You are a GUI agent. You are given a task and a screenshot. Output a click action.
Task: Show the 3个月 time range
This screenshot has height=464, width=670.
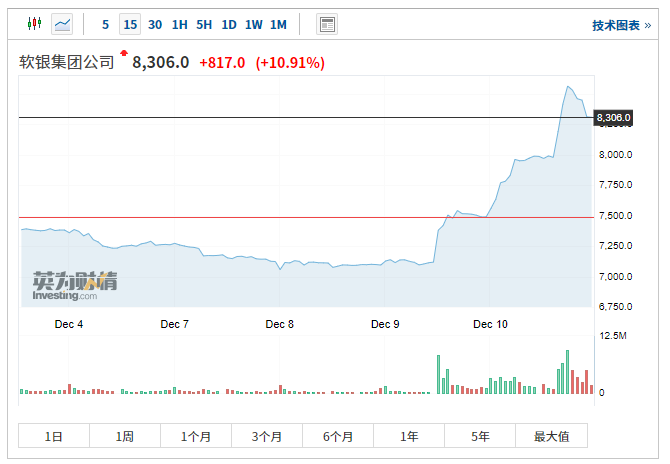pyautogui.click(x=267, y=436)
